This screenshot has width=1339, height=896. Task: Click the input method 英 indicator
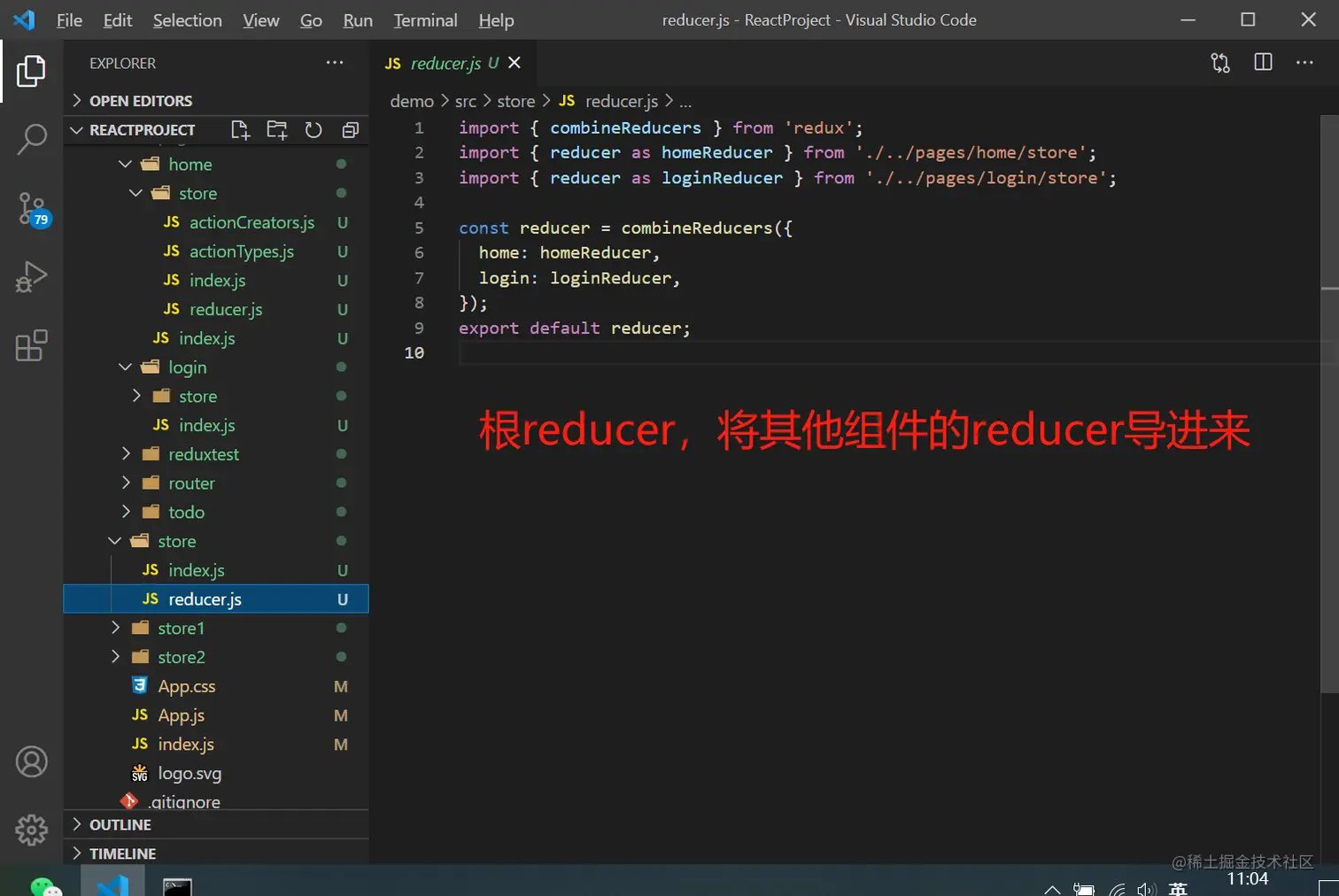1178,889
